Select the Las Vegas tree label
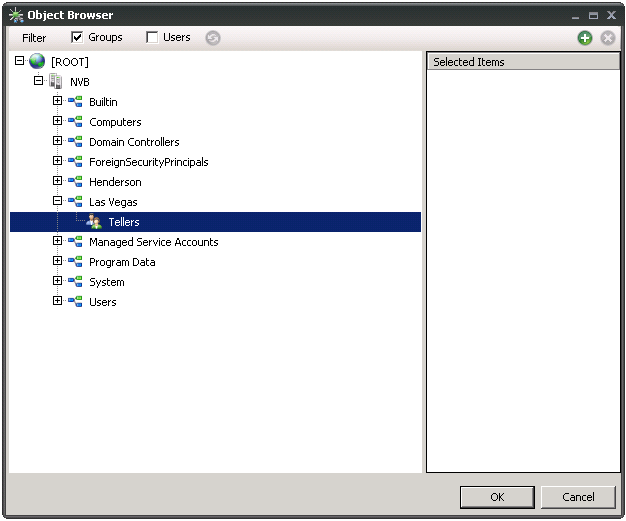Image resolution: width=626 pixels, height=521 pixels. 113,202
